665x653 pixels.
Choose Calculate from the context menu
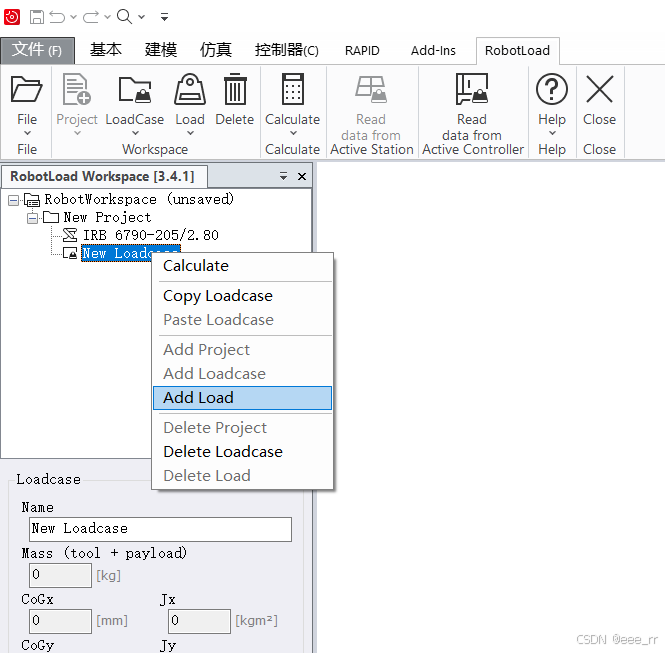(x=242, y=266)
